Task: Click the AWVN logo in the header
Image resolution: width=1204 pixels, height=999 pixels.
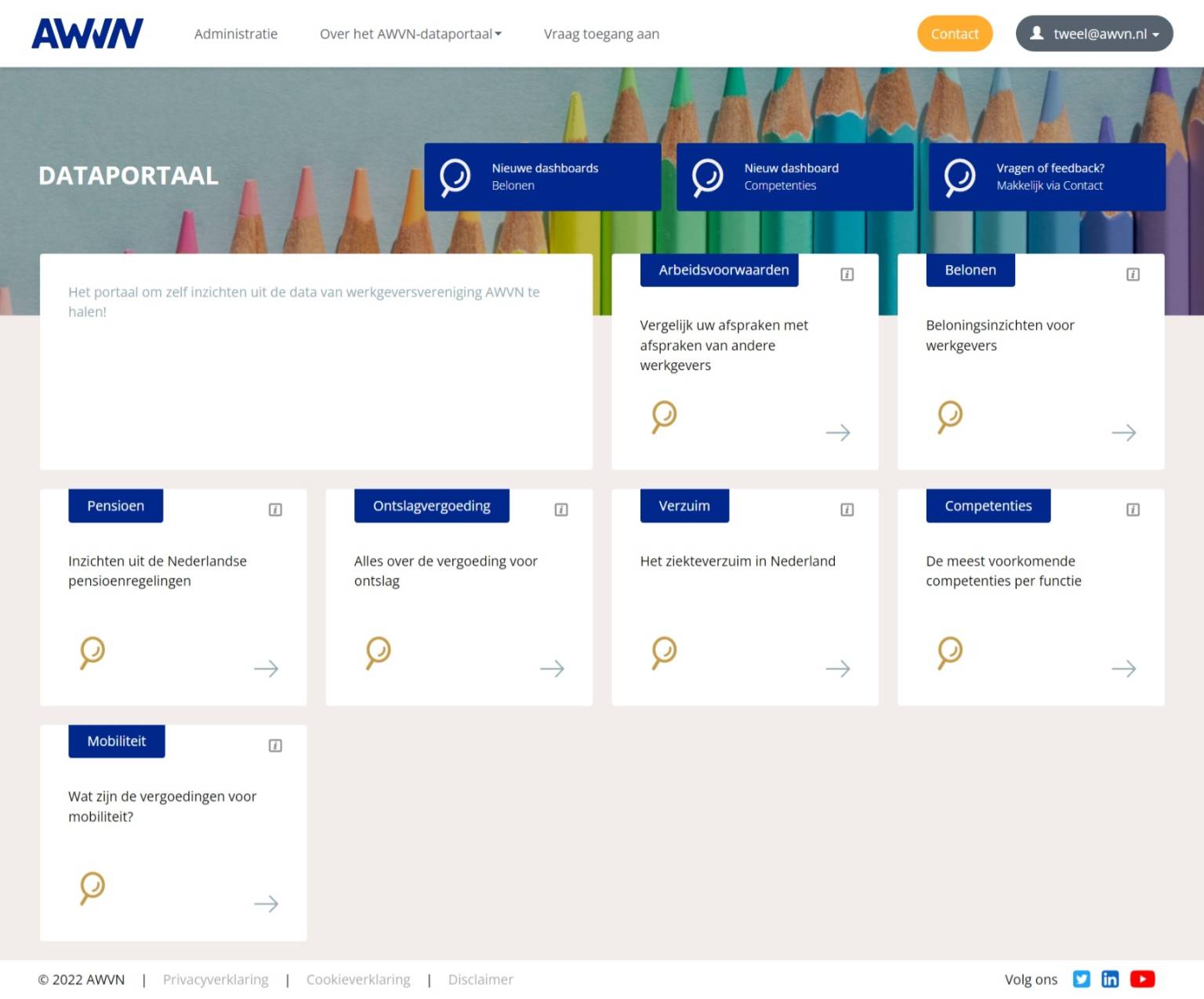Action: [86, 33]
